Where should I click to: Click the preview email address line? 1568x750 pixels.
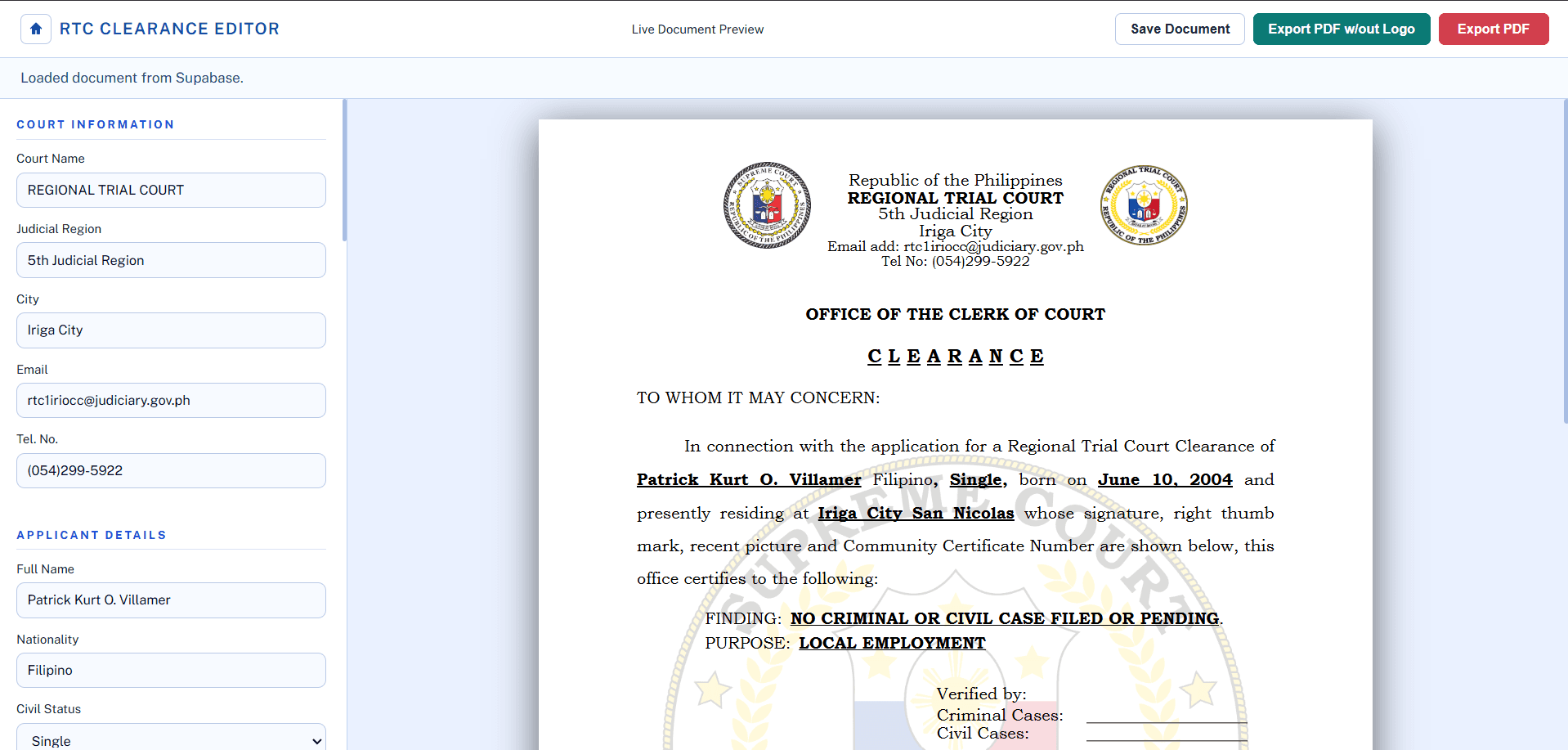(x=956, y=247)
